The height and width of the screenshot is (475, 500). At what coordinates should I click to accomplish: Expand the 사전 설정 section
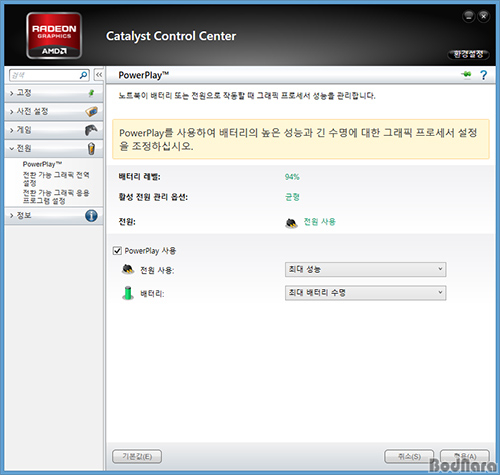coord(53,111)
